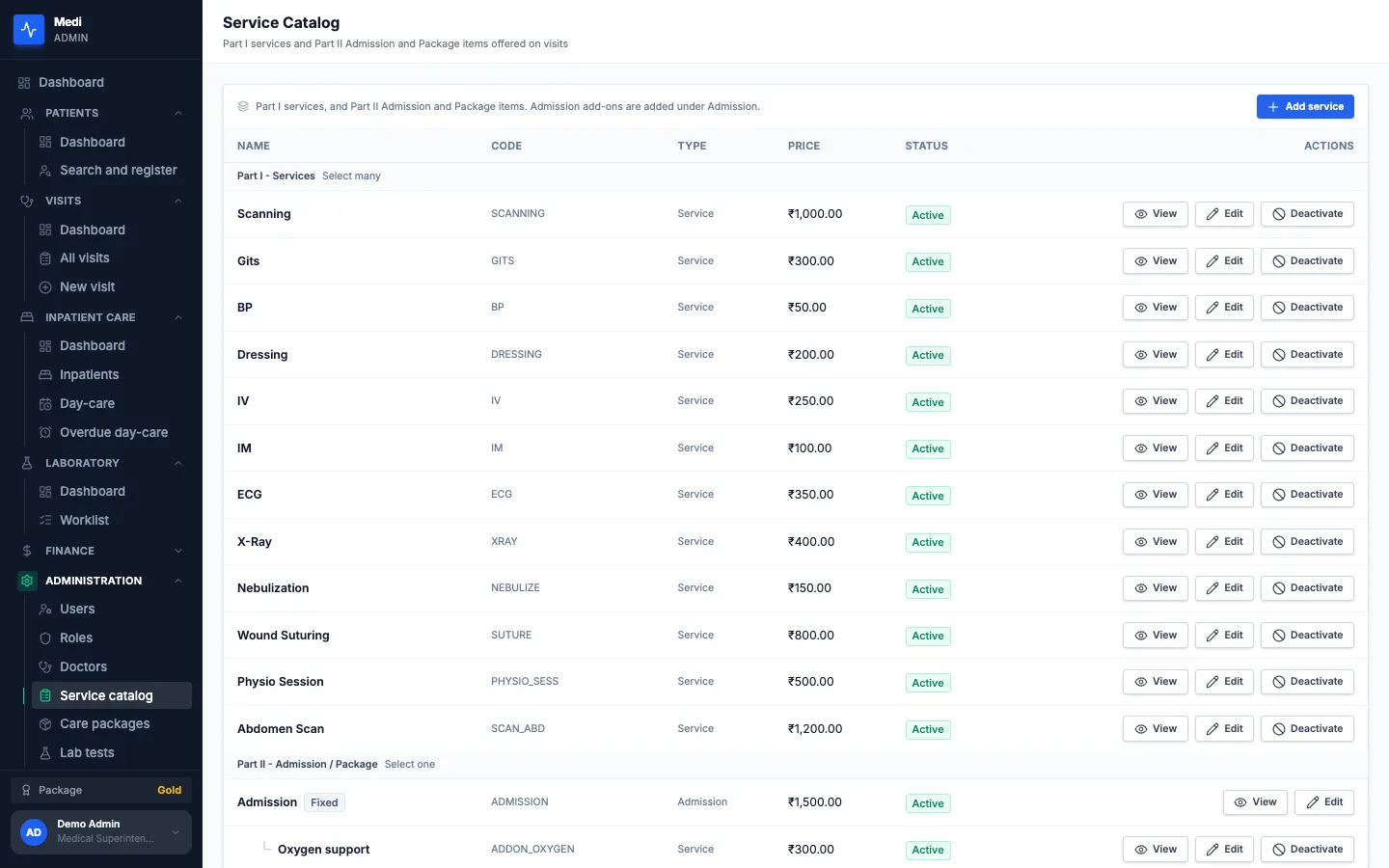Click the Users people icon
The image size is (1389, 868).
(45, 610)
